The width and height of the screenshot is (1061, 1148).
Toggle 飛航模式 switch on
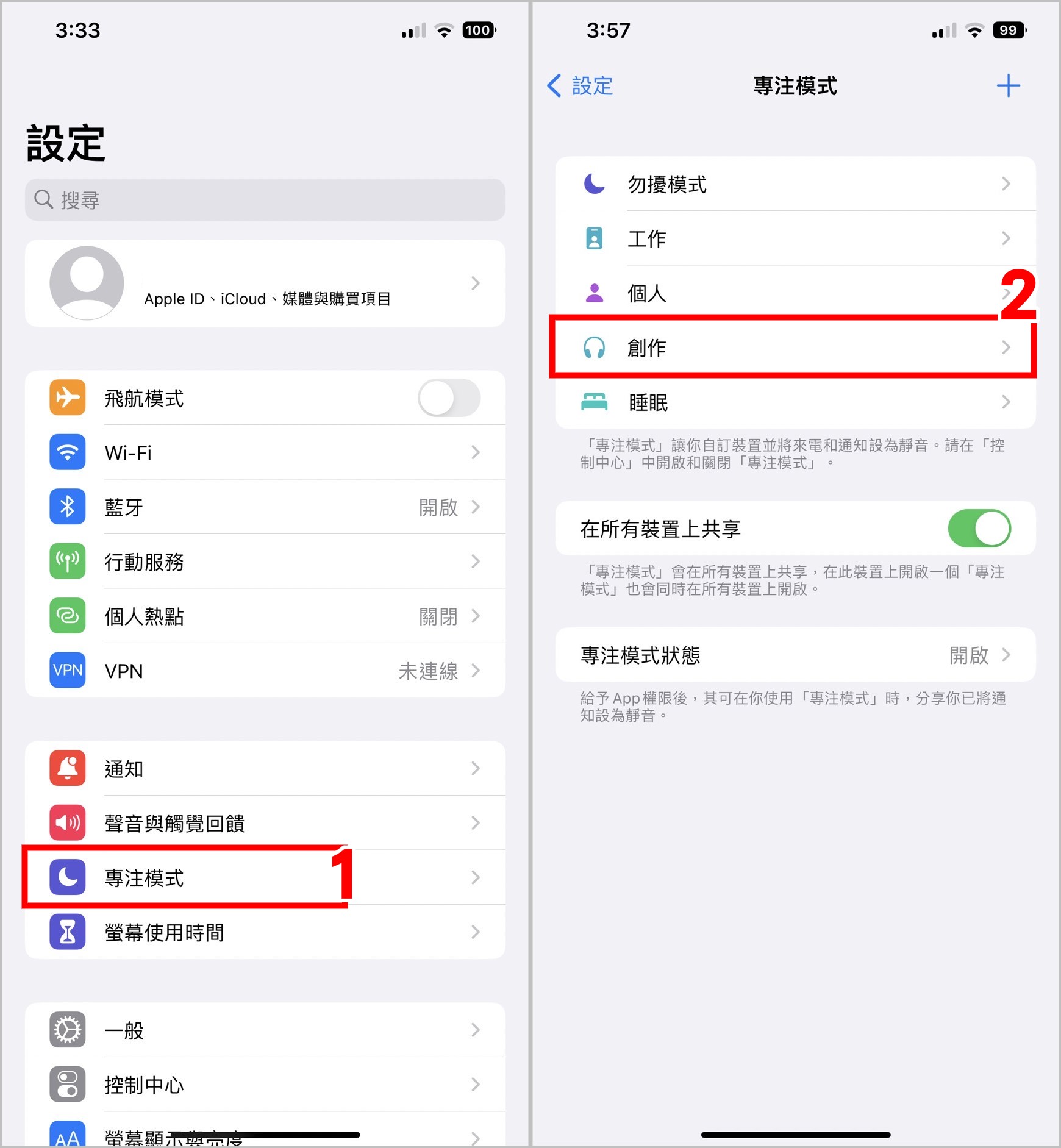click(x=449, y=398)
